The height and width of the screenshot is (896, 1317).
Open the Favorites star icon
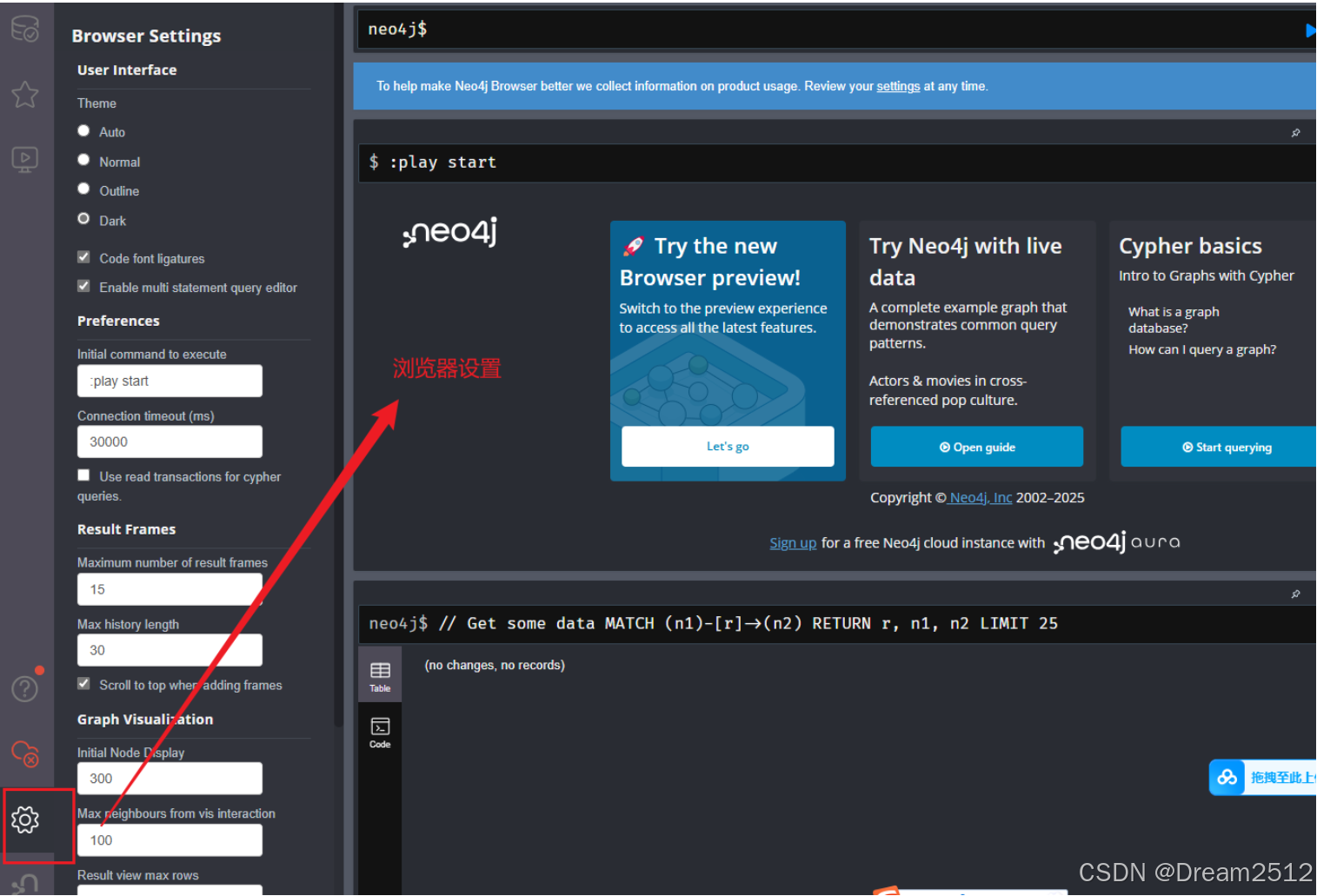tap(24, 94)
